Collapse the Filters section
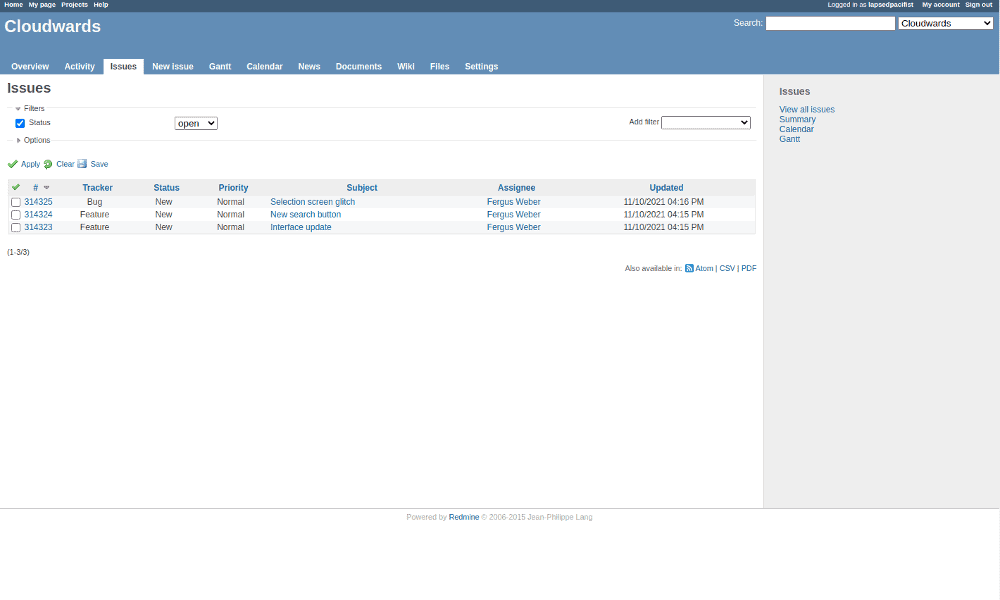 [x=30, y=108]
